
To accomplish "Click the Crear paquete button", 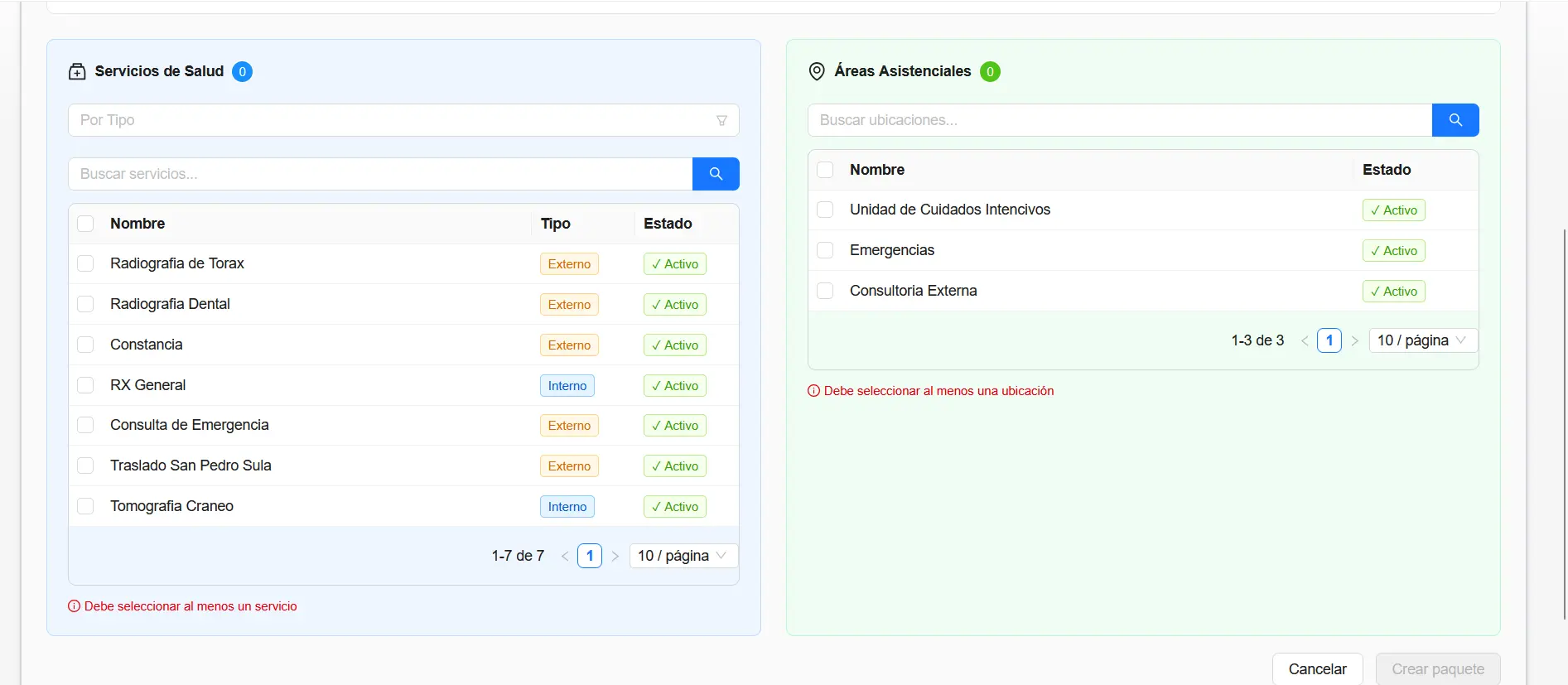I will [x=1438, y=669].
